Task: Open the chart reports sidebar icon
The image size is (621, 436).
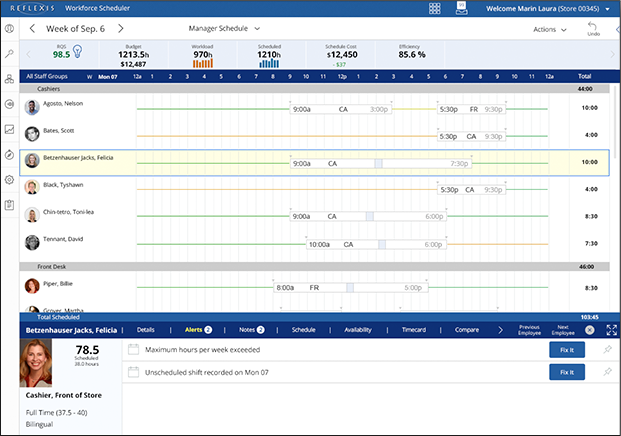Action: [x=9, y=129]
